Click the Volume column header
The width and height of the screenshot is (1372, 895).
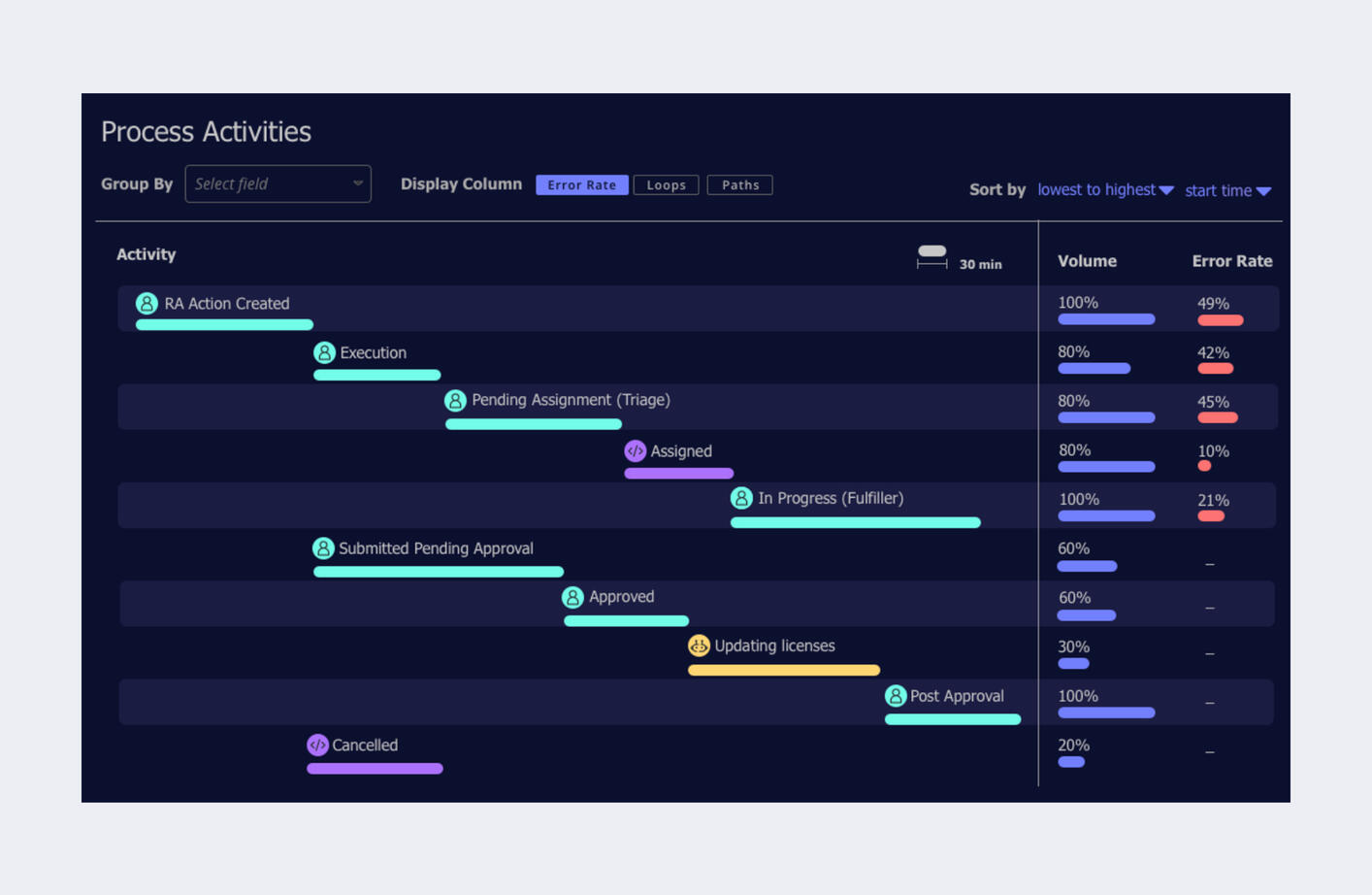pos(1087,260)
